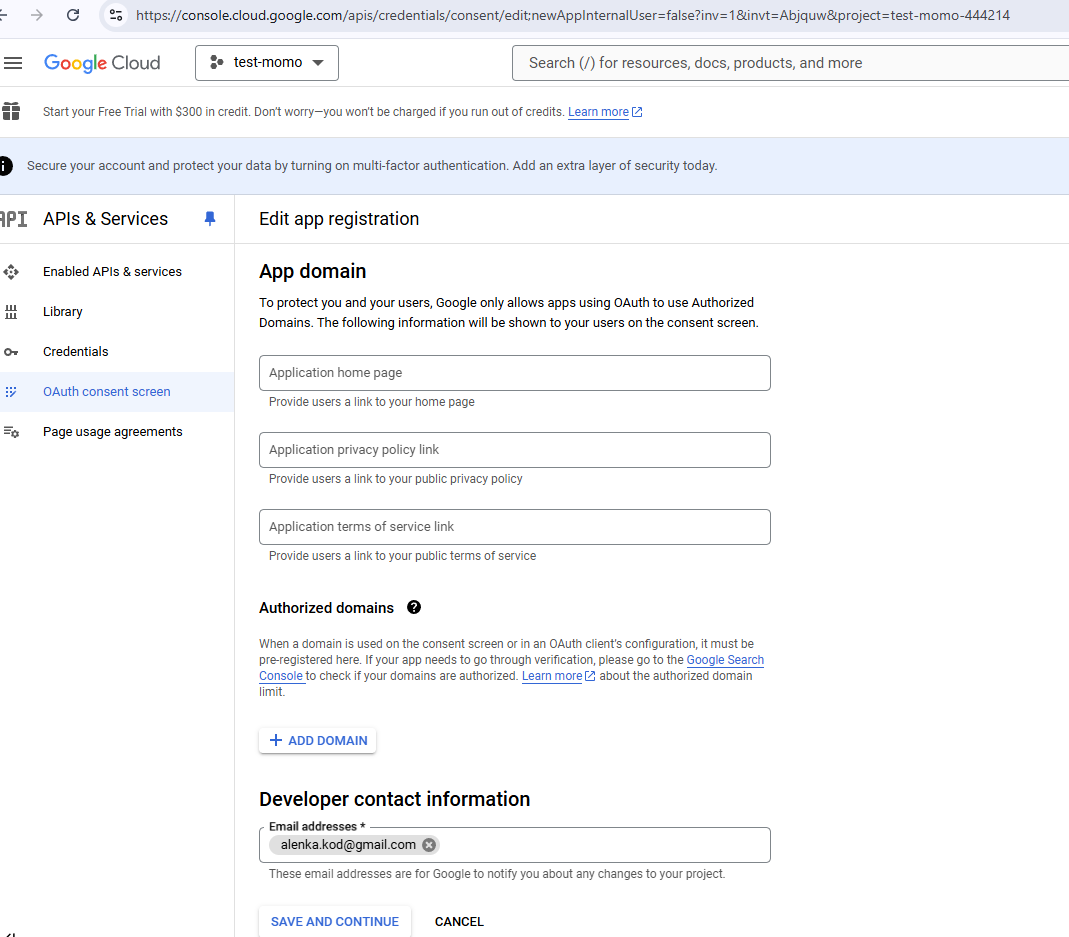The height and width of the screenshot is (937, 1069).
Task: Focus the Application home page field
Action: pyautogui.click(x=514, y=373)
